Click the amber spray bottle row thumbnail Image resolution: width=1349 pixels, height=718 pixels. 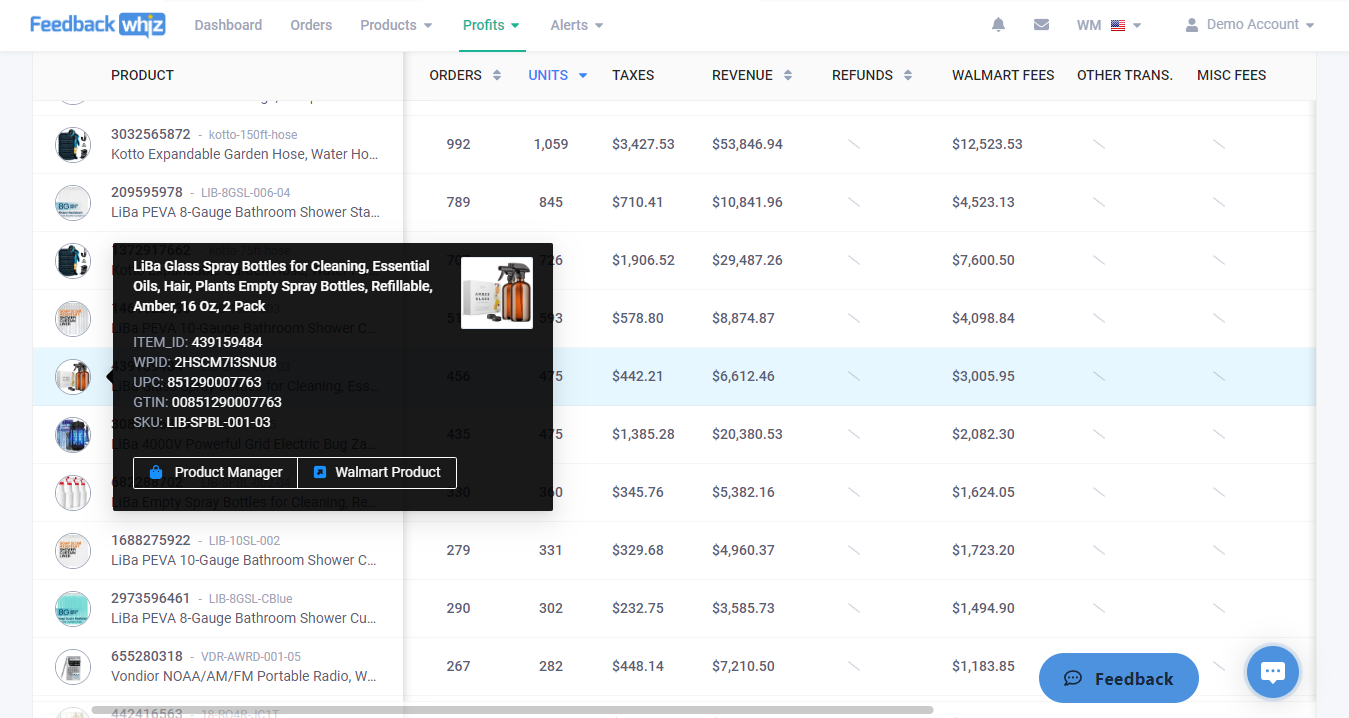coord(73,376)
